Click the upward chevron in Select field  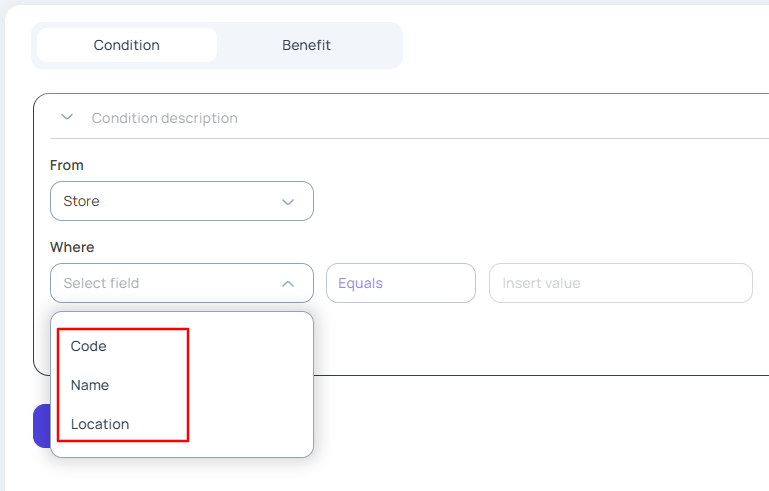[288, 284]
